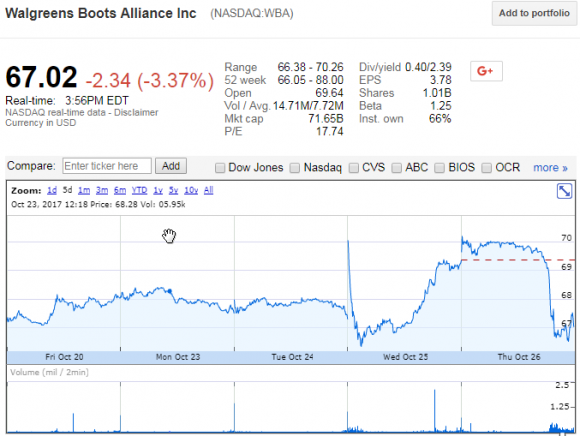Click the EPS value 3.78
This screenshot has height=436, width=580.
pos(441,80)
